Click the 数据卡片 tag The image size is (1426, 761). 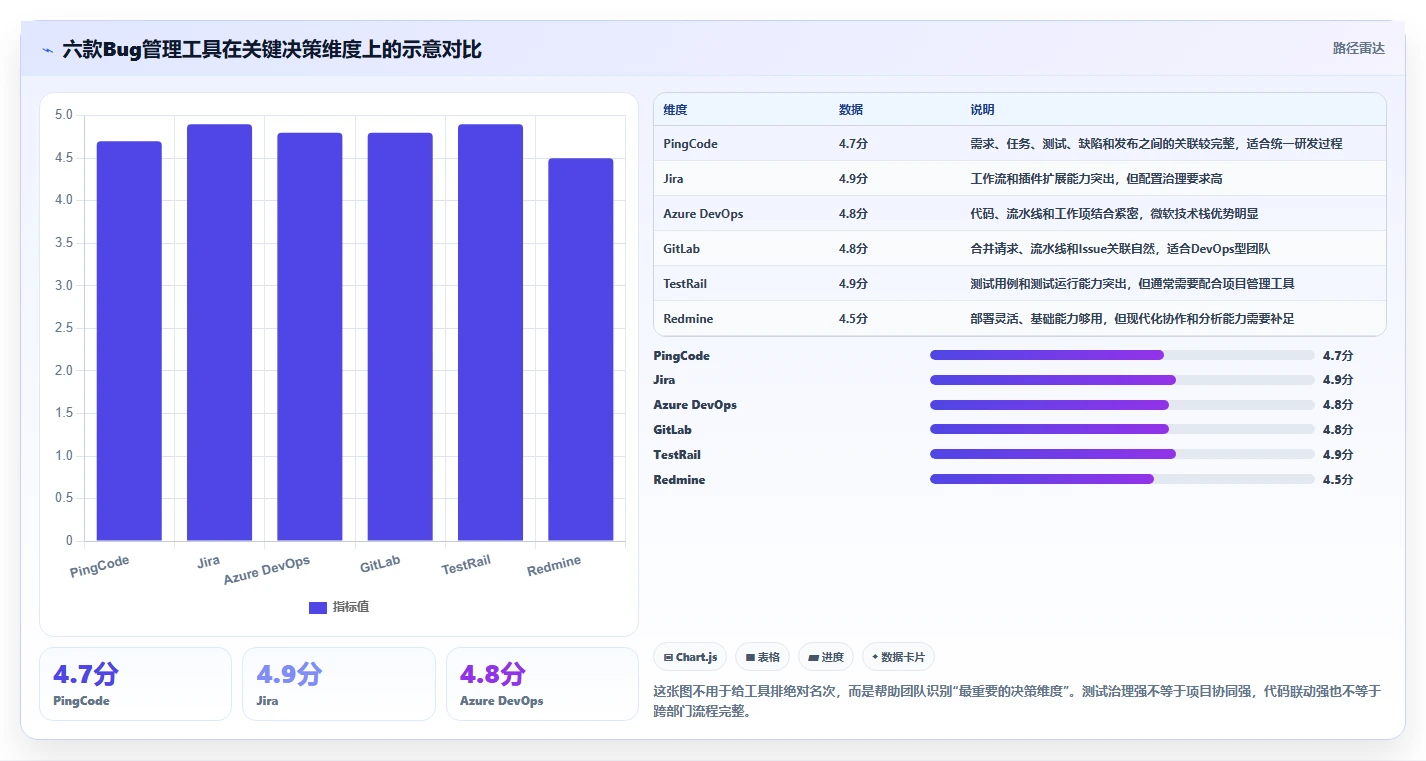pyautogui.click(x=898, y=657)
